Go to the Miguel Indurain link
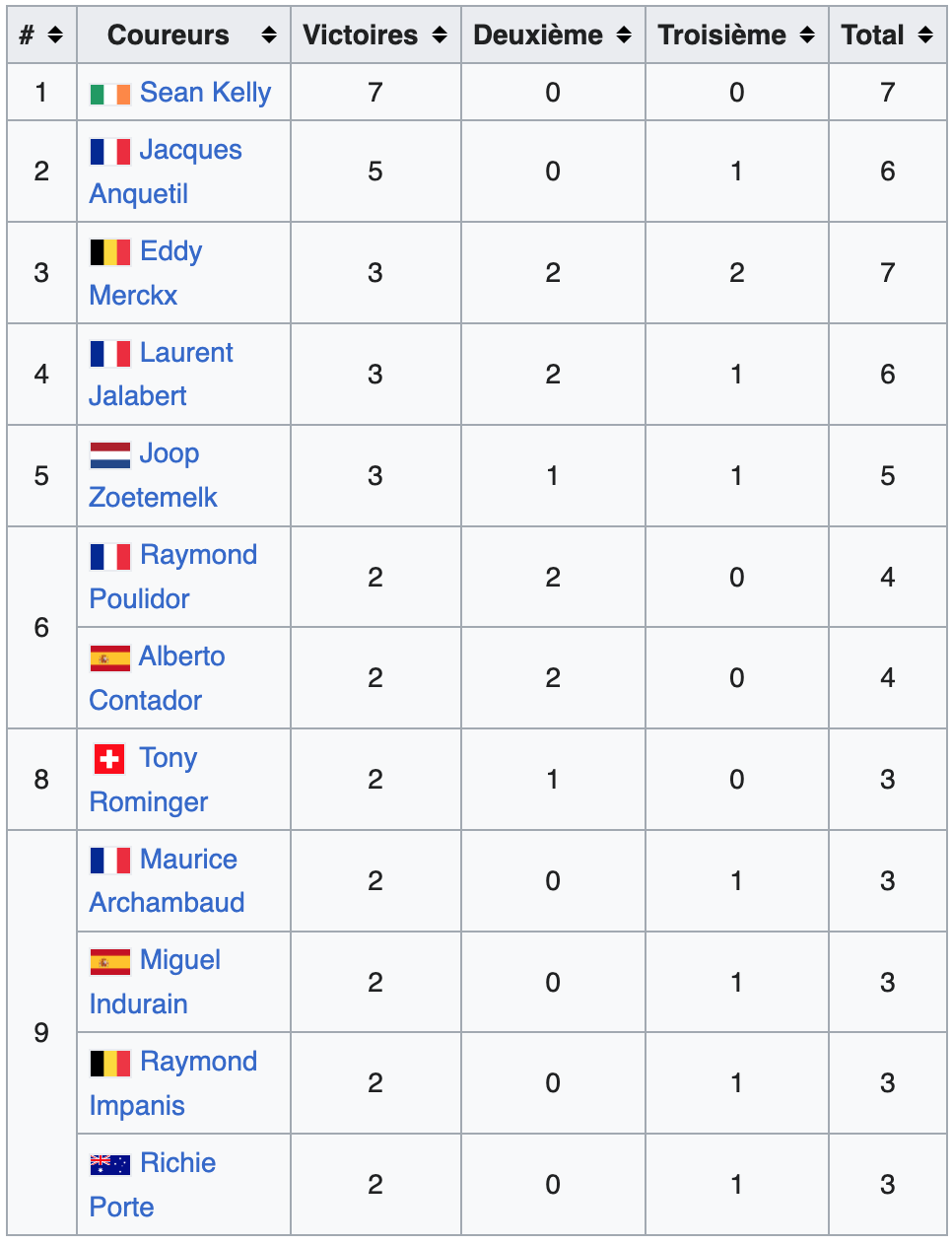The width and height of the screenshot is (952, 1244). point(180,960)
